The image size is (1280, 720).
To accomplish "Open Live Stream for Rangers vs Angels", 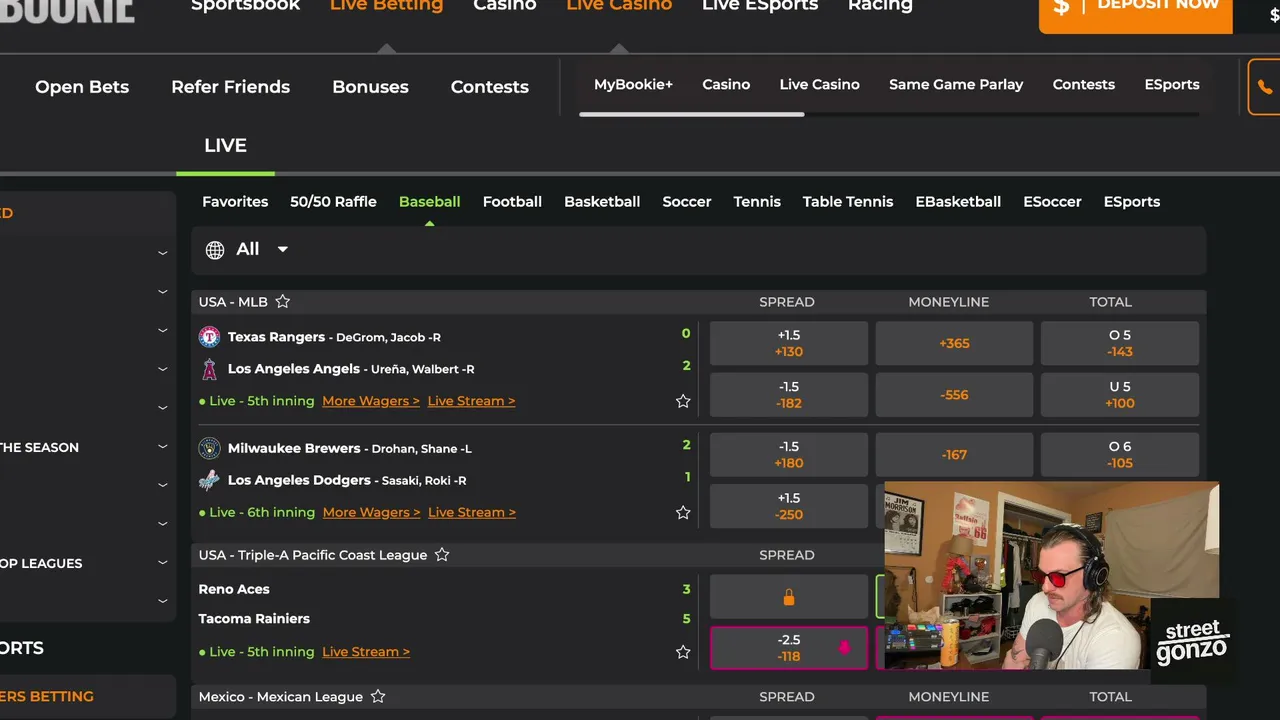I will [471, 401].
